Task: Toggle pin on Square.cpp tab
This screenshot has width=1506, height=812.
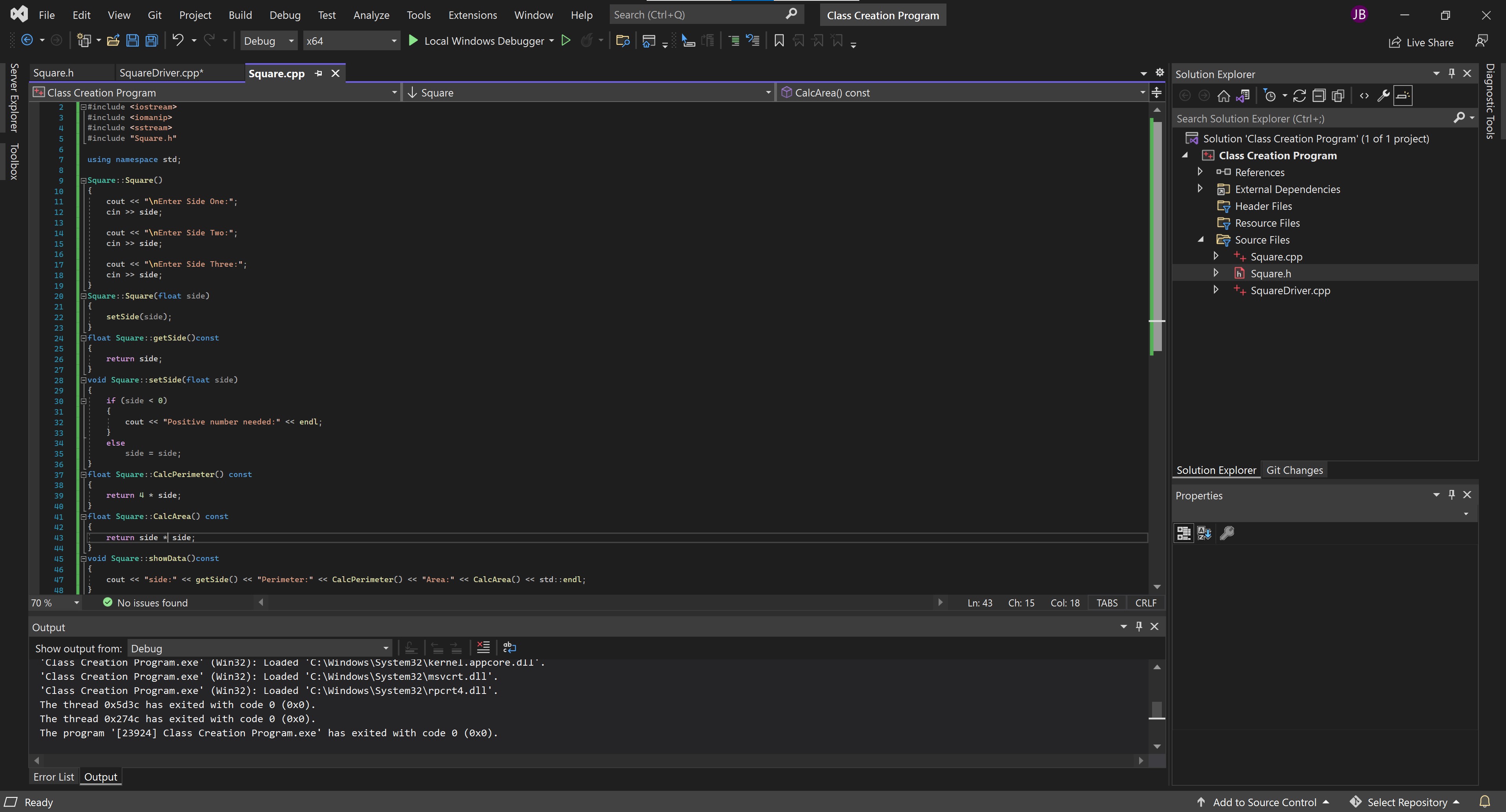Action: click(319, 73)
